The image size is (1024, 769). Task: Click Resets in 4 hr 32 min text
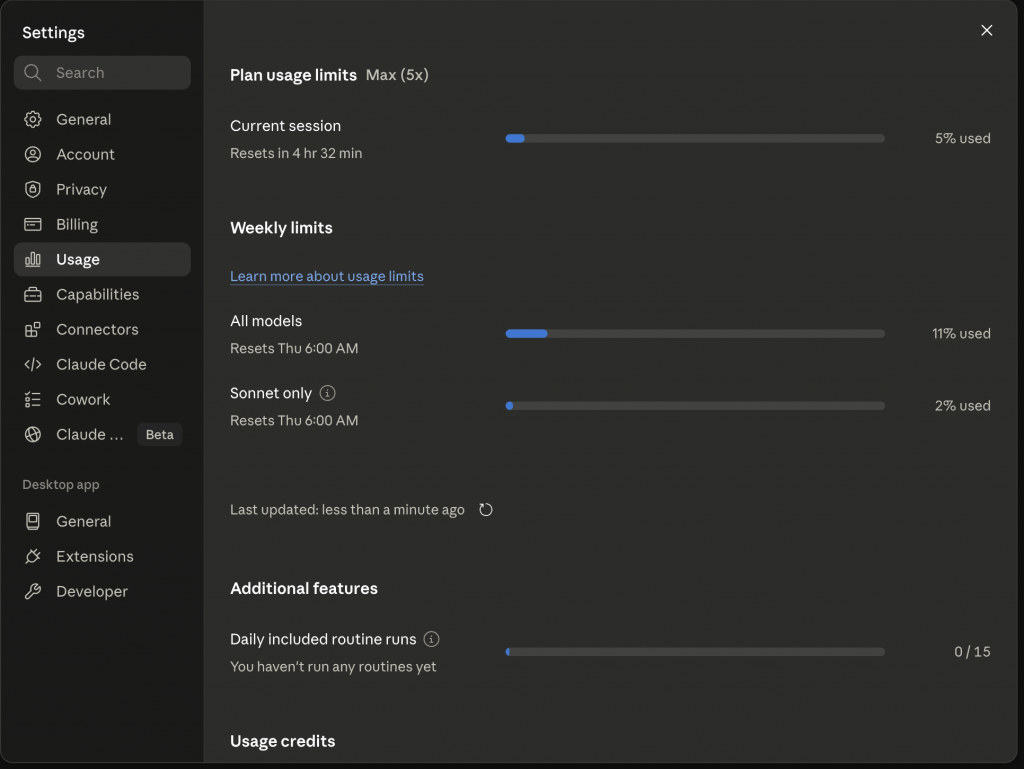click(296, 153)
